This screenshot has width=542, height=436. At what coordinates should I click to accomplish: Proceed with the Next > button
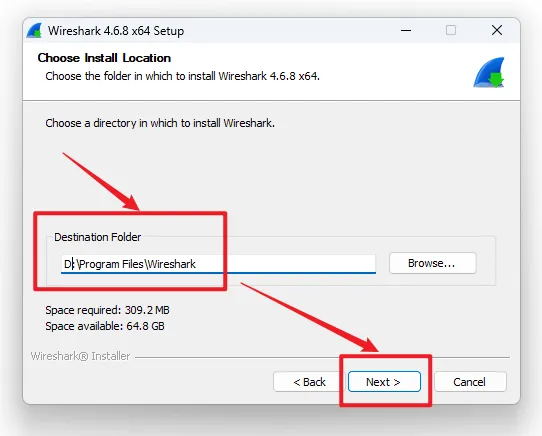(384, 382)
